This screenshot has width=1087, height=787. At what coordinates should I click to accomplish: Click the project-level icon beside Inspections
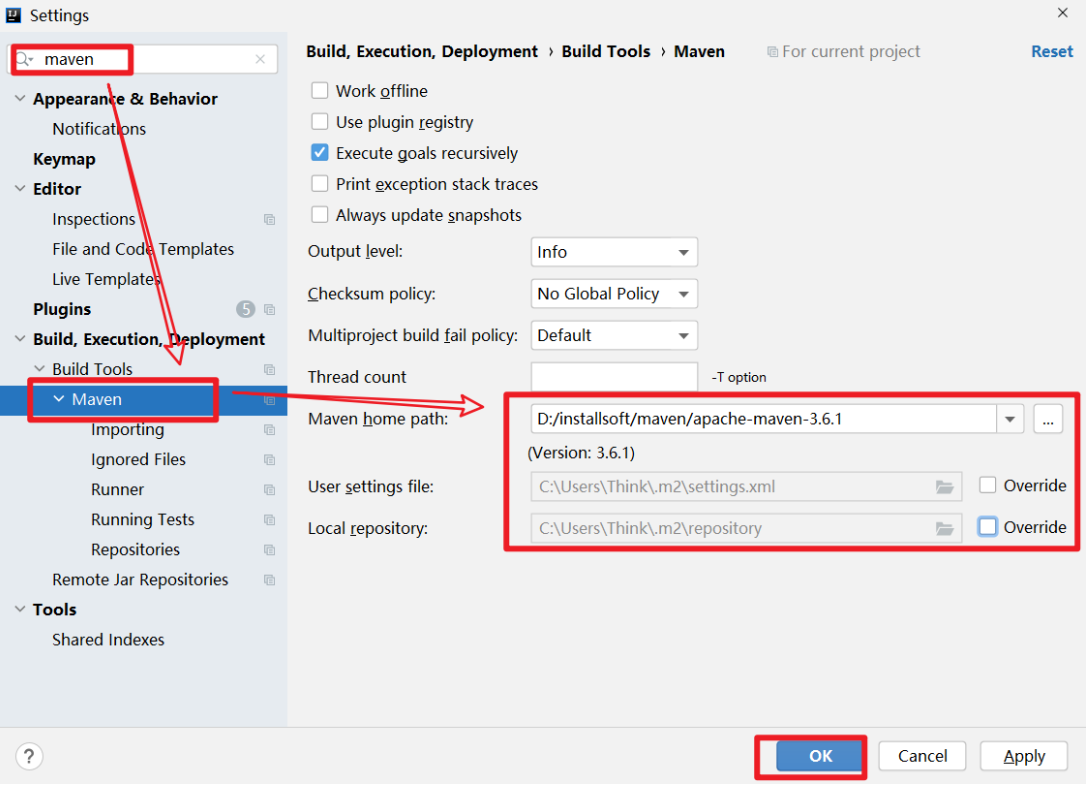pos(269,219)
